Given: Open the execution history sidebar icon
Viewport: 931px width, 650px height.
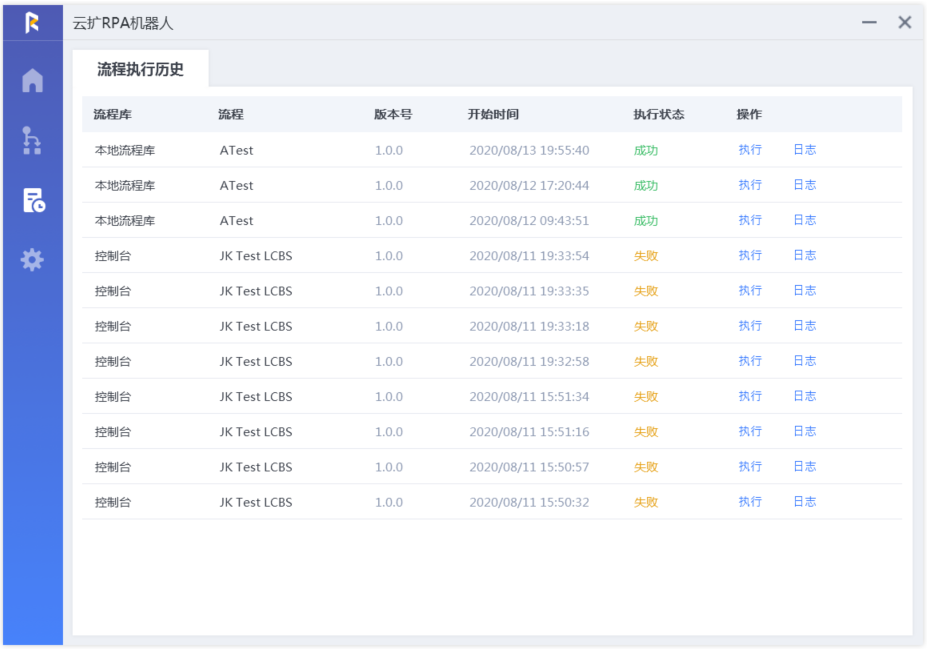Looking at the screenshot, I should [34, 200].
